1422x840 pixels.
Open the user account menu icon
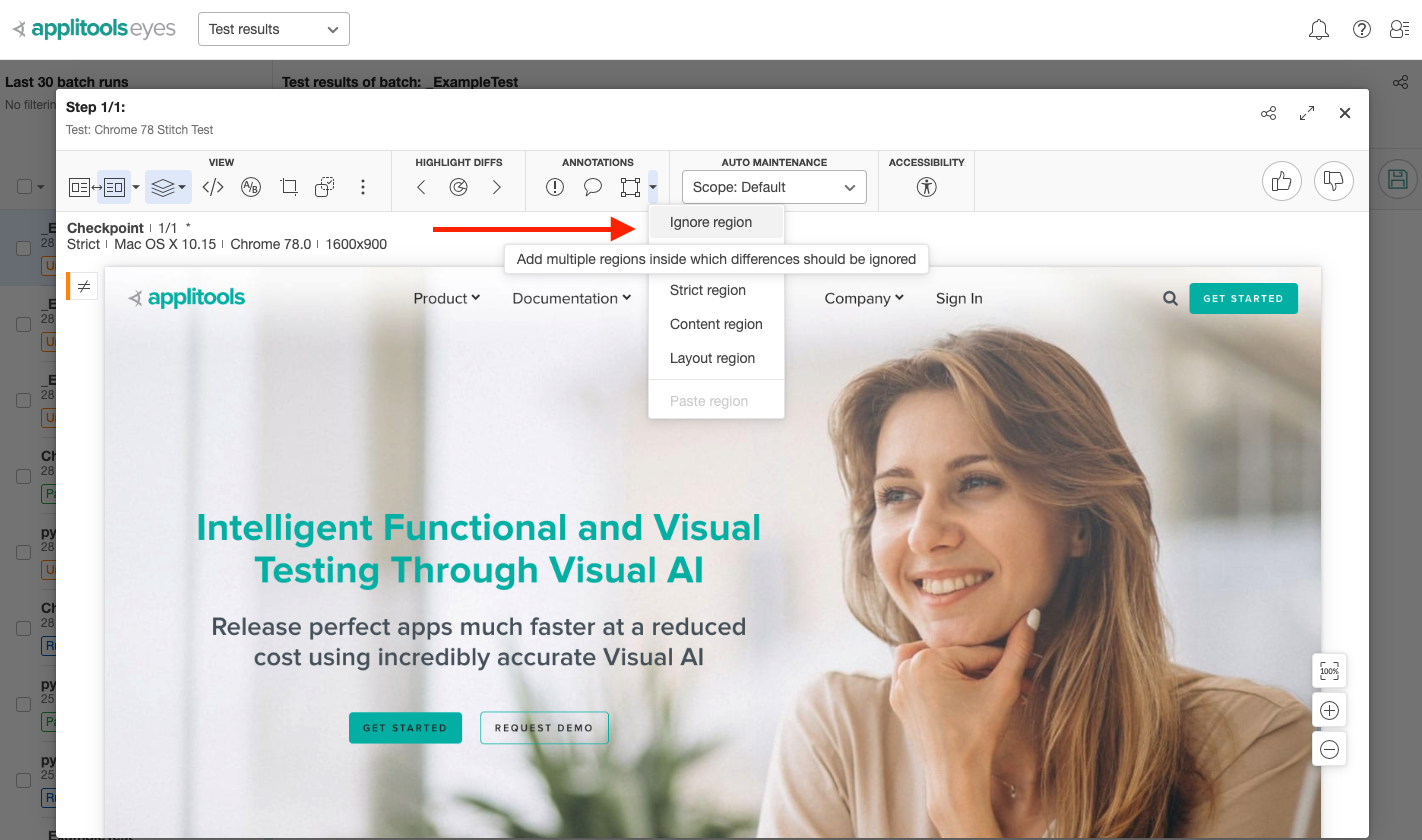pos(1400,29)
